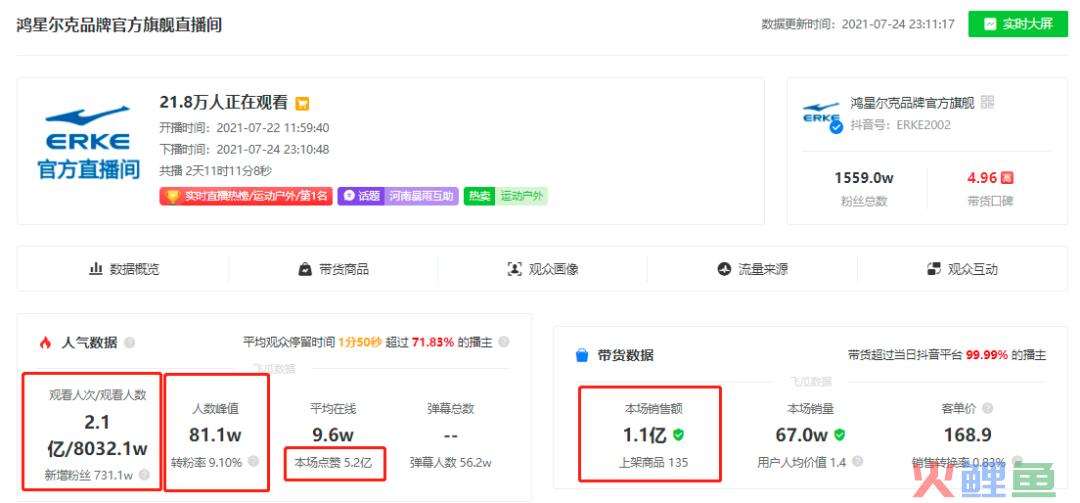Image resolution: width=1080 pixels, height=503 pixels.
Task: Switch to the 数据概览 tab
Action: (x=124, y=269)
